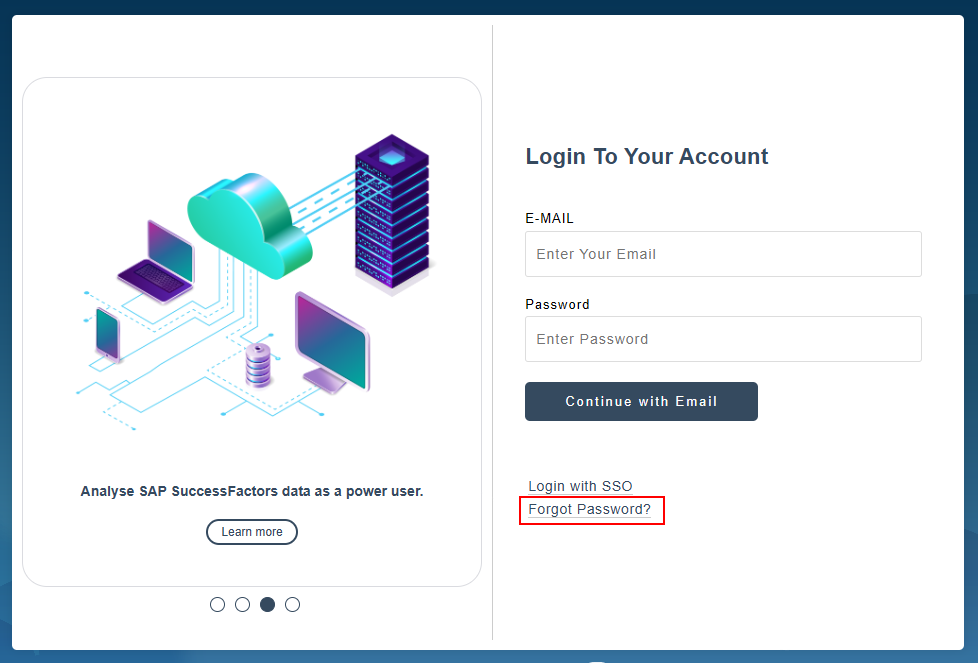Click the database stack icon near the monitor
Image resolution: width=978 pixels, height=663 pixels.
click(x=259, y=365)
